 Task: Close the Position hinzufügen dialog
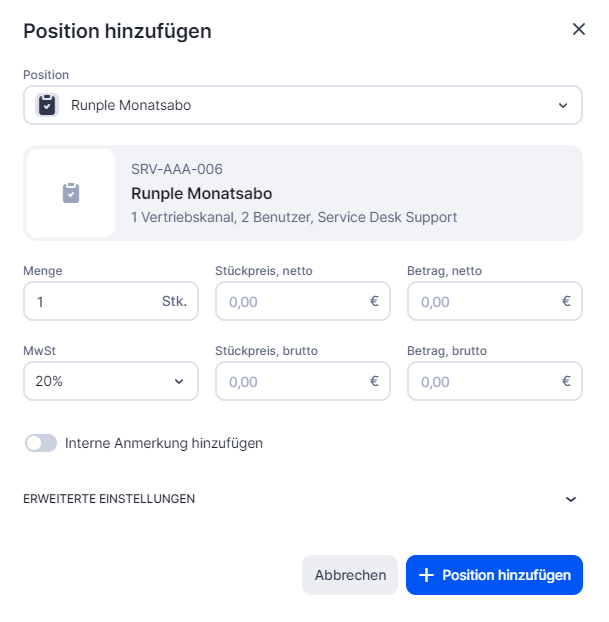[578, 29]
